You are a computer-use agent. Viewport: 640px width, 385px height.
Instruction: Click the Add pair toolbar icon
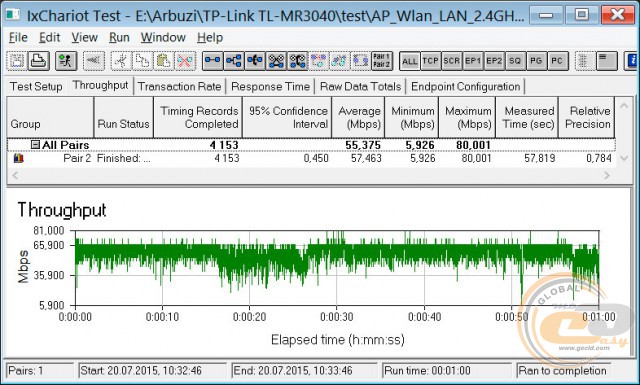tap(213, 61)
